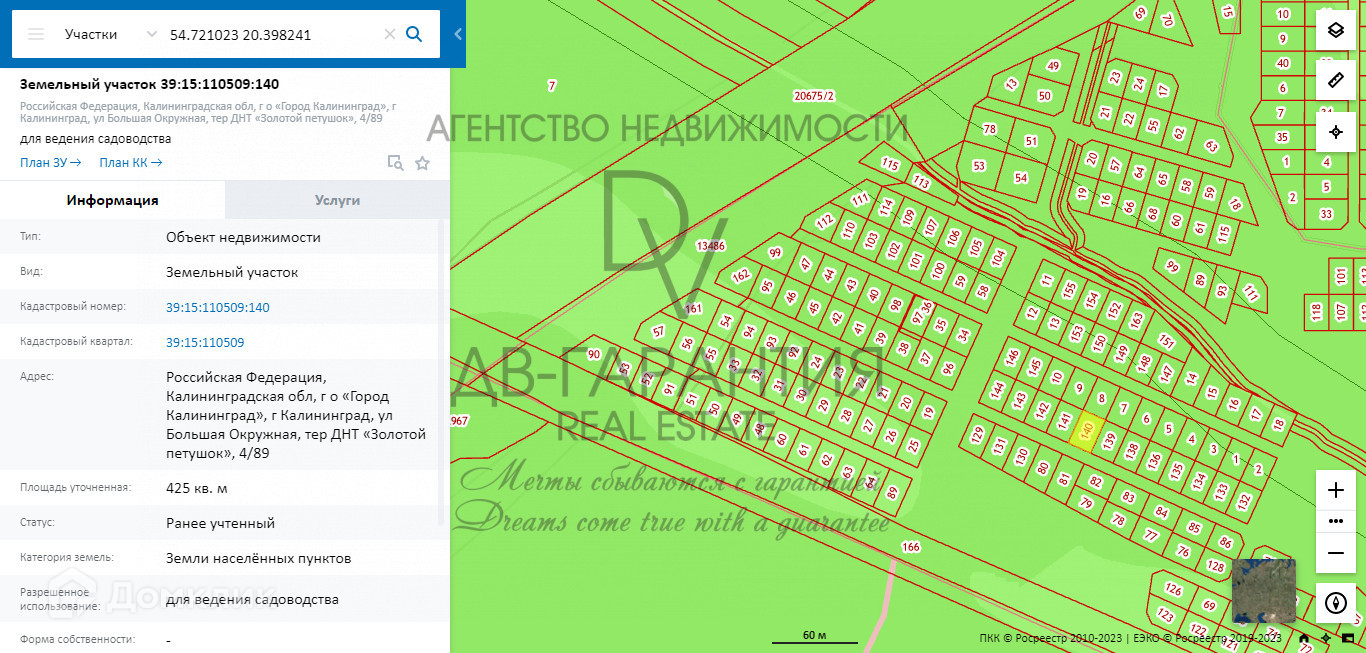
Task: Collapse the left information panel
Action: tap(458, 34)
